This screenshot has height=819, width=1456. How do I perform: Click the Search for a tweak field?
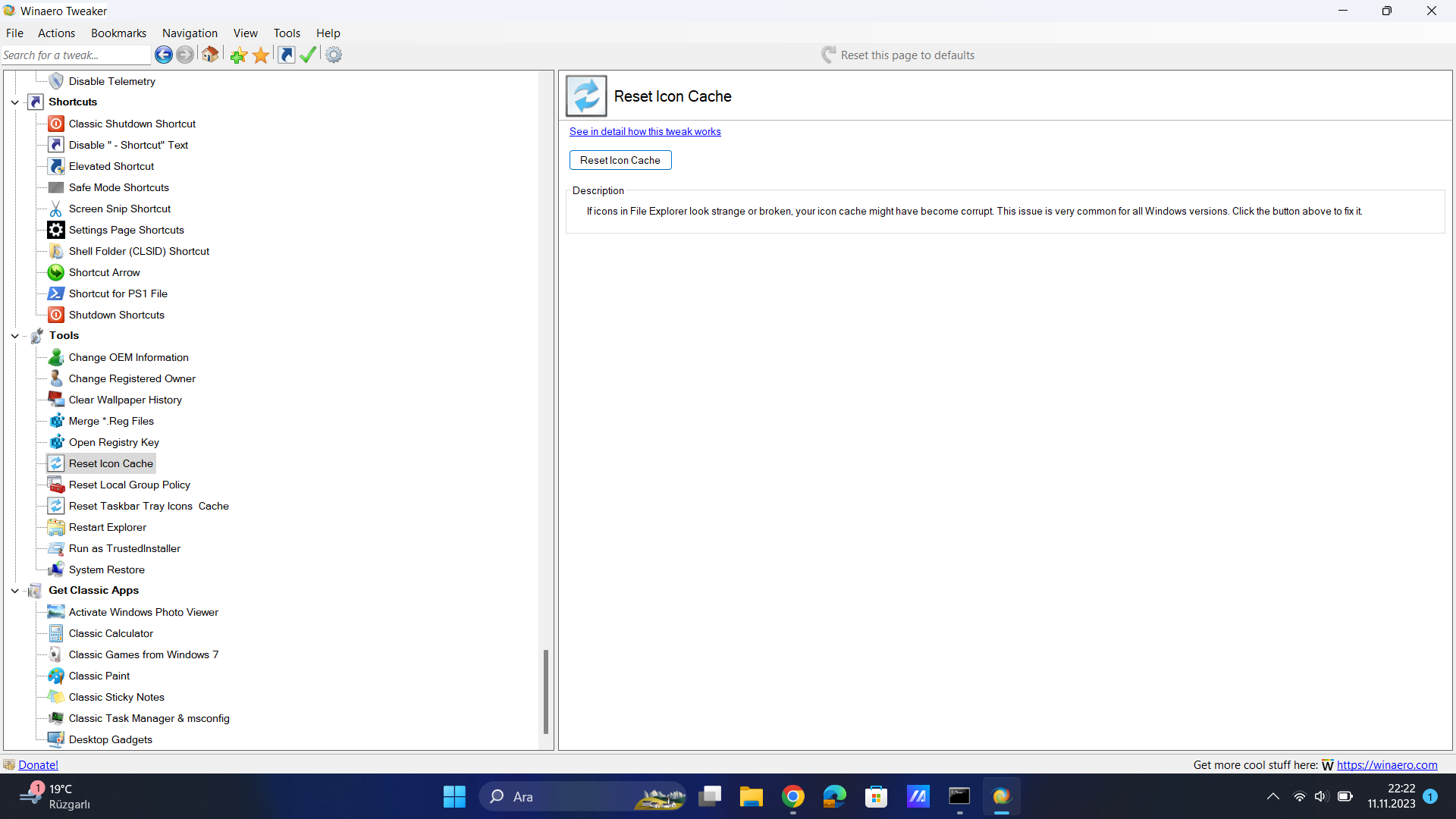(74, 55)
